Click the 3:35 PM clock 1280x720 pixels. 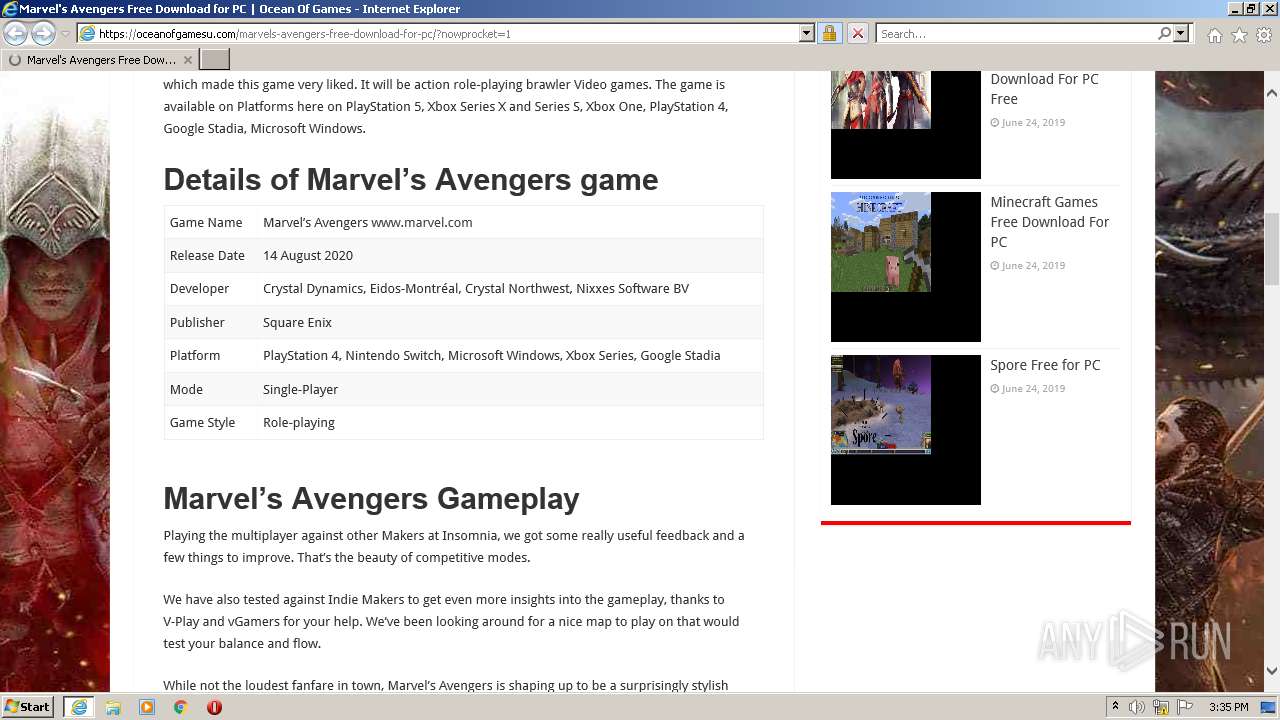tap(1228, 707)
